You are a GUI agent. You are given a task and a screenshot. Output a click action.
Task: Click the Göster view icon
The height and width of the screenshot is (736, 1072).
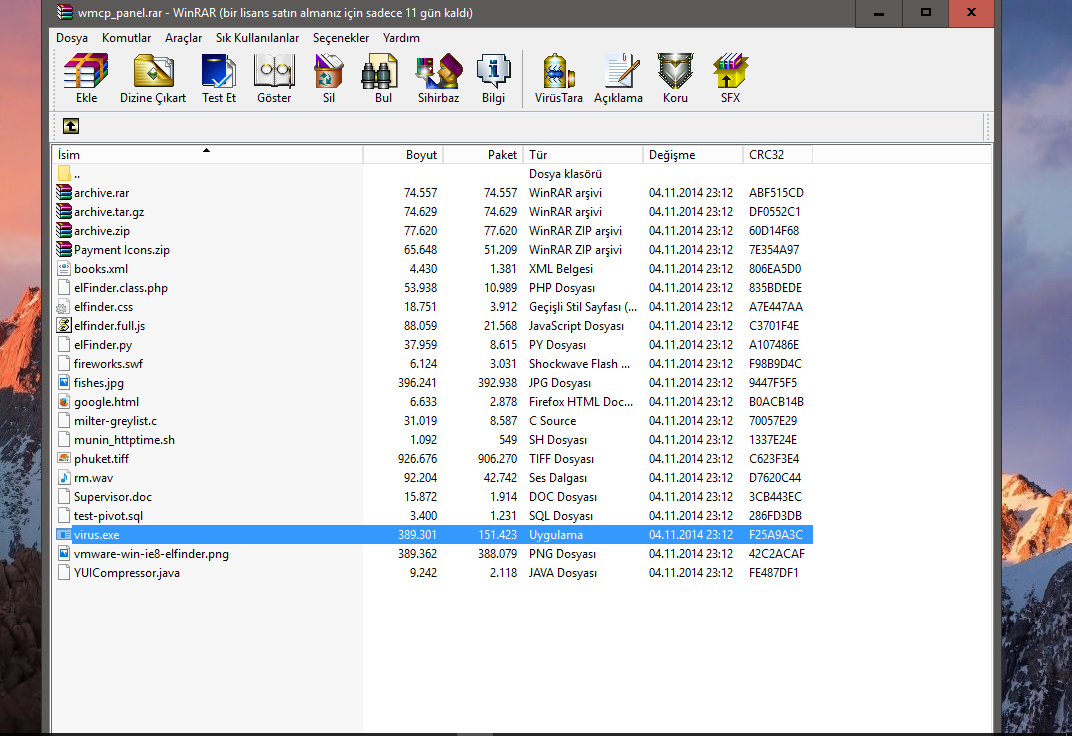click(274, 78)
